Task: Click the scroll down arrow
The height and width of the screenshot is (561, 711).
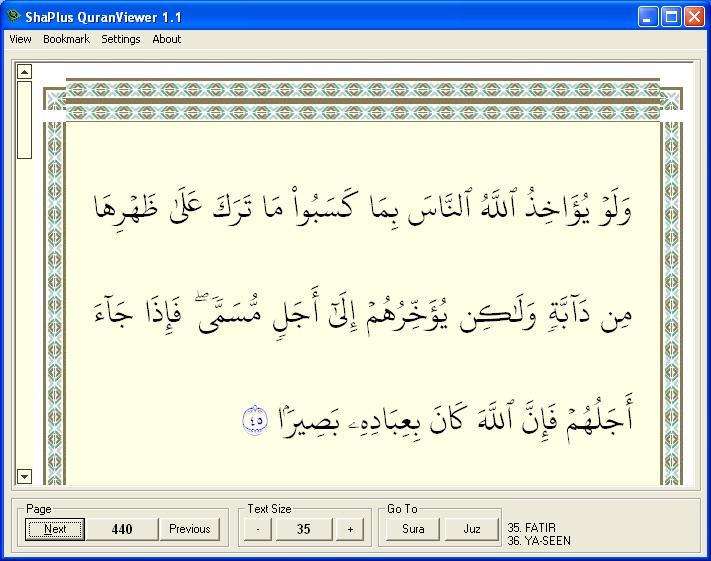Action: [x=24, y=476]
